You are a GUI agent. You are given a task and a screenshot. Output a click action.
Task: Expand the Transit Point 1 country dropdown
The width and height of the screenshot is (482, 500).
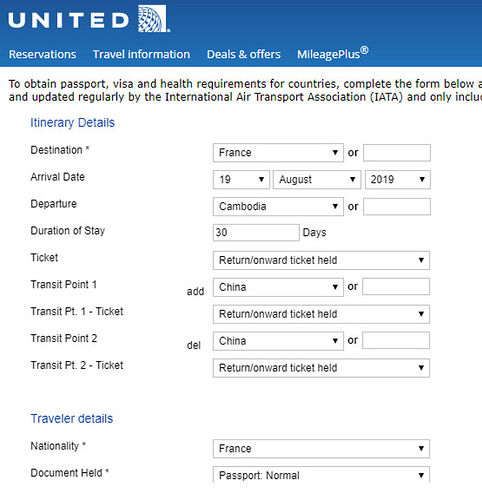[278, 287]
